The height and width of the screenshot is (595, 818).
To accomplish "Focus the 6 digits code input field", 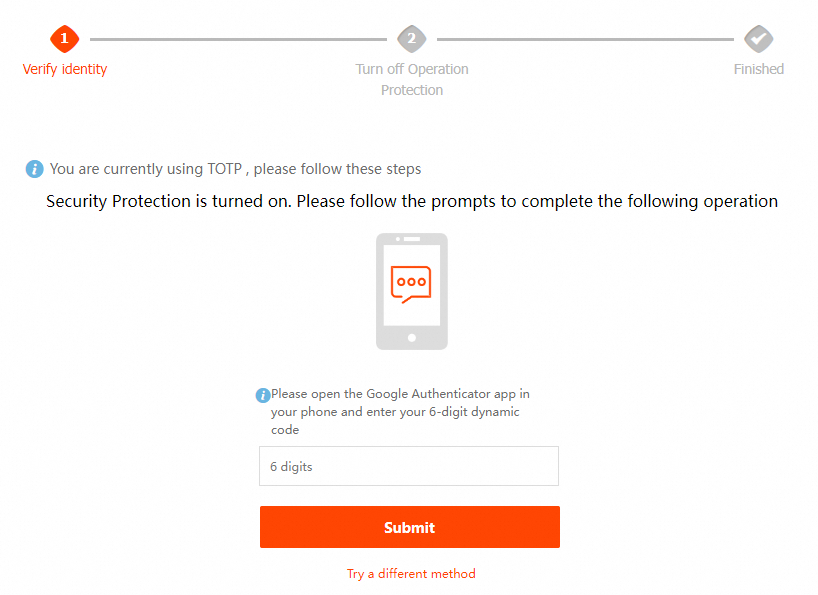I will pyautogui.click(x=408, y=466).
